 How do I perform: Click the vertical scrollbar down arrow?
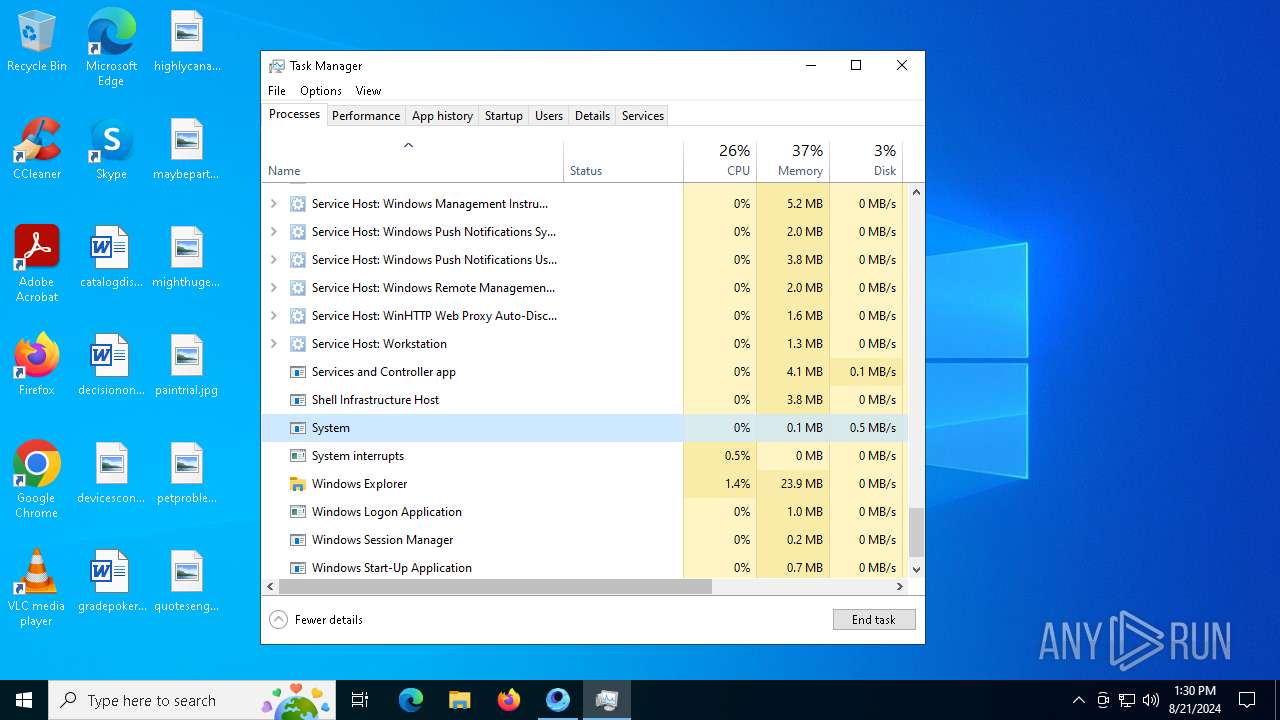916,569
